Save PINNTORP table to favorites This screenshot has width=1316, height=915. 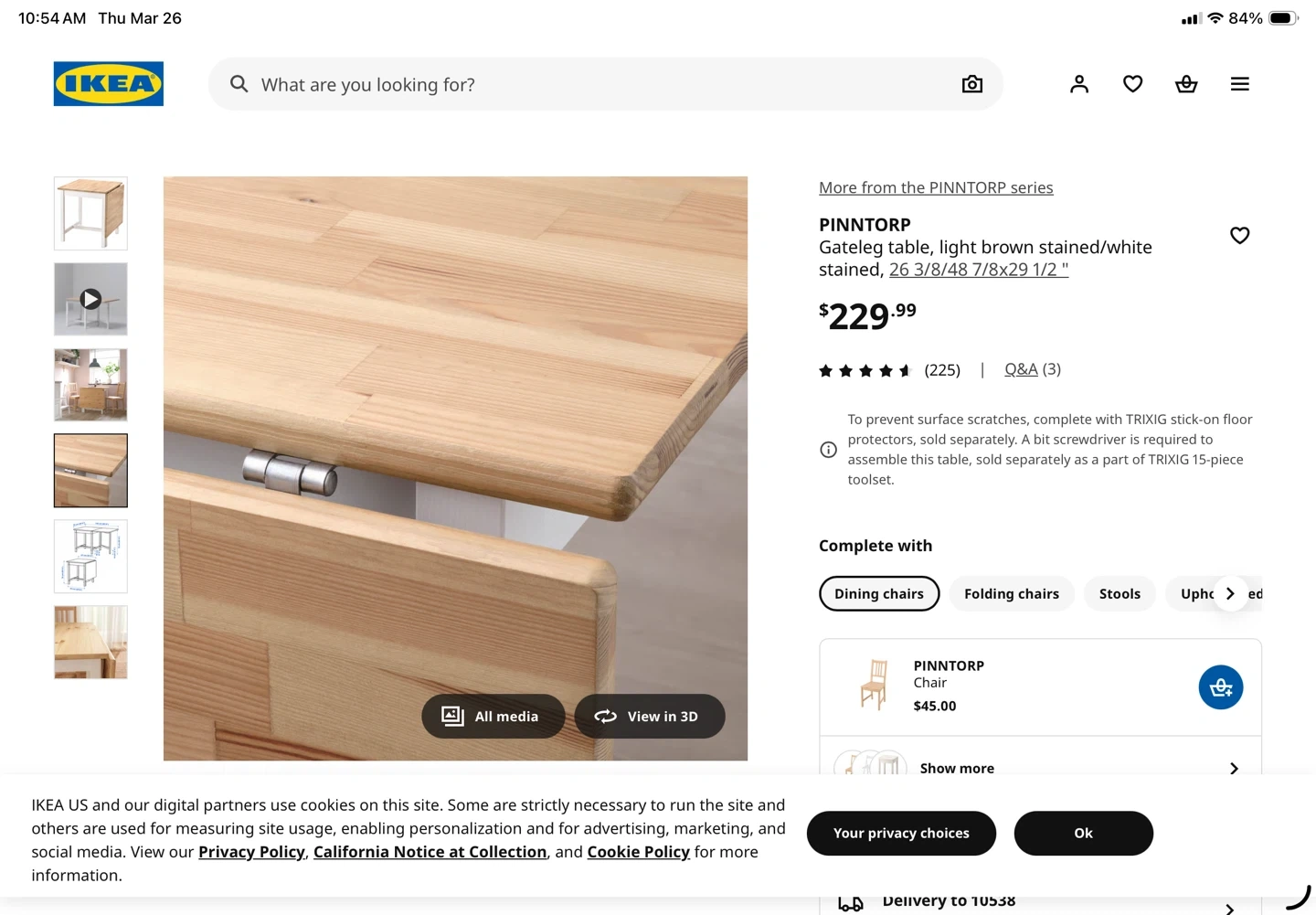[1239, 236]
